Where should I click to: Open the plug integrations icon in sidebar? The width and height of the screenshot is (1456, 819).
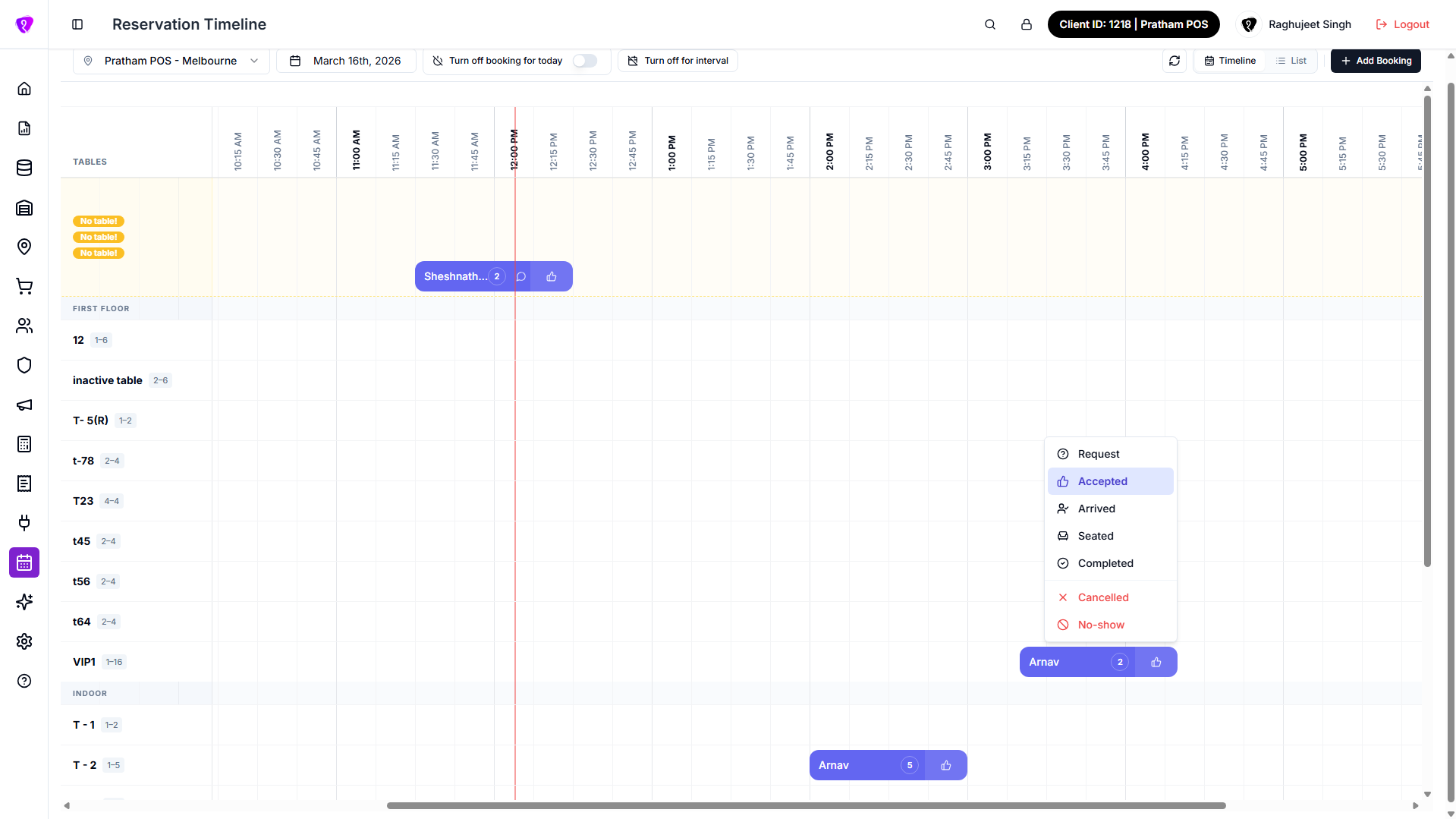(24, 523)
